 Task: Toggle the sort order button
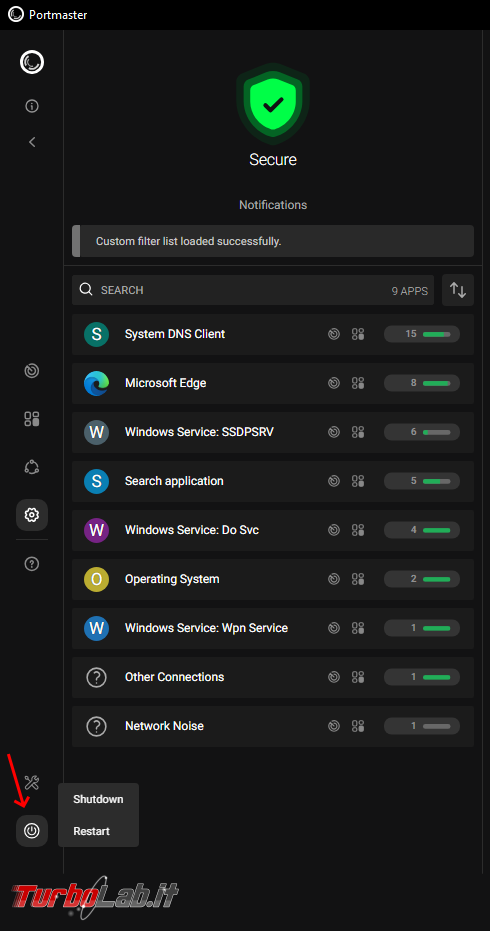point(458,290)
